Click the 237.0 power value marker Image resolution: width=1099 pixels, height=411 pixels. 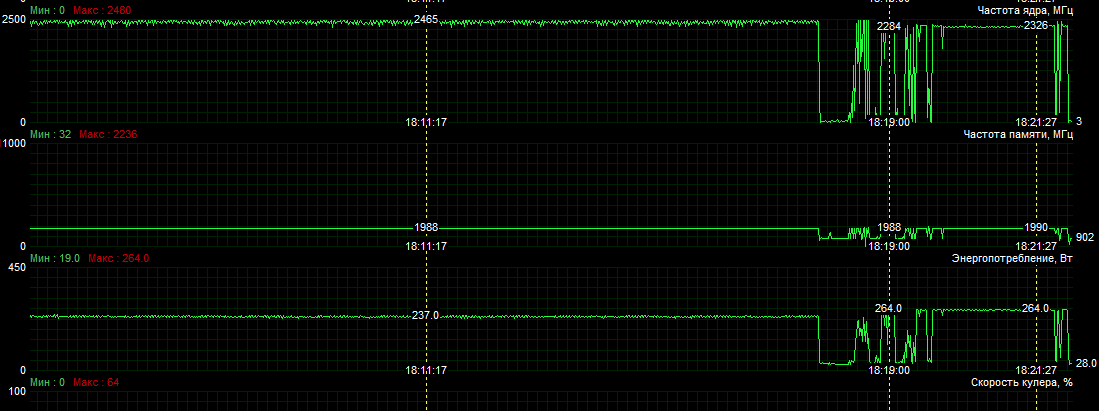click(x=425, y=316)
